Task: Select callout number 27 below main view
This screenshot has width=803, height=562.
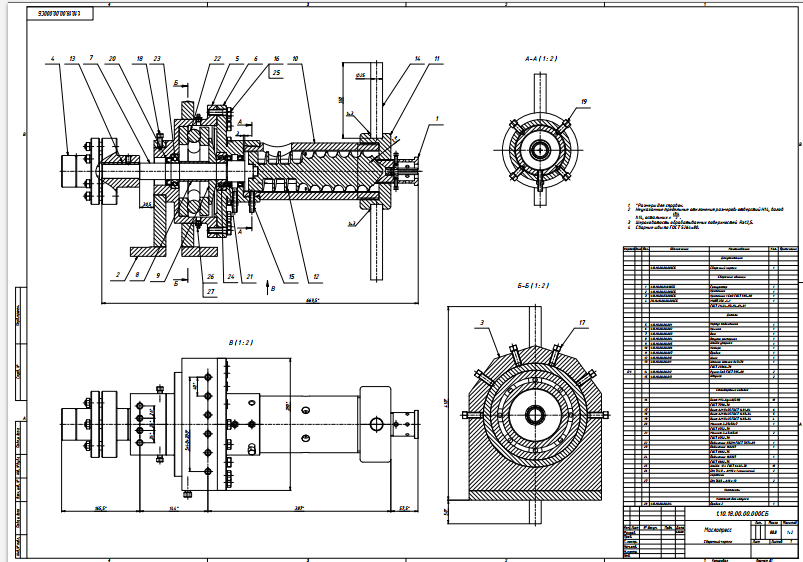Action: (x=209, y=291)
